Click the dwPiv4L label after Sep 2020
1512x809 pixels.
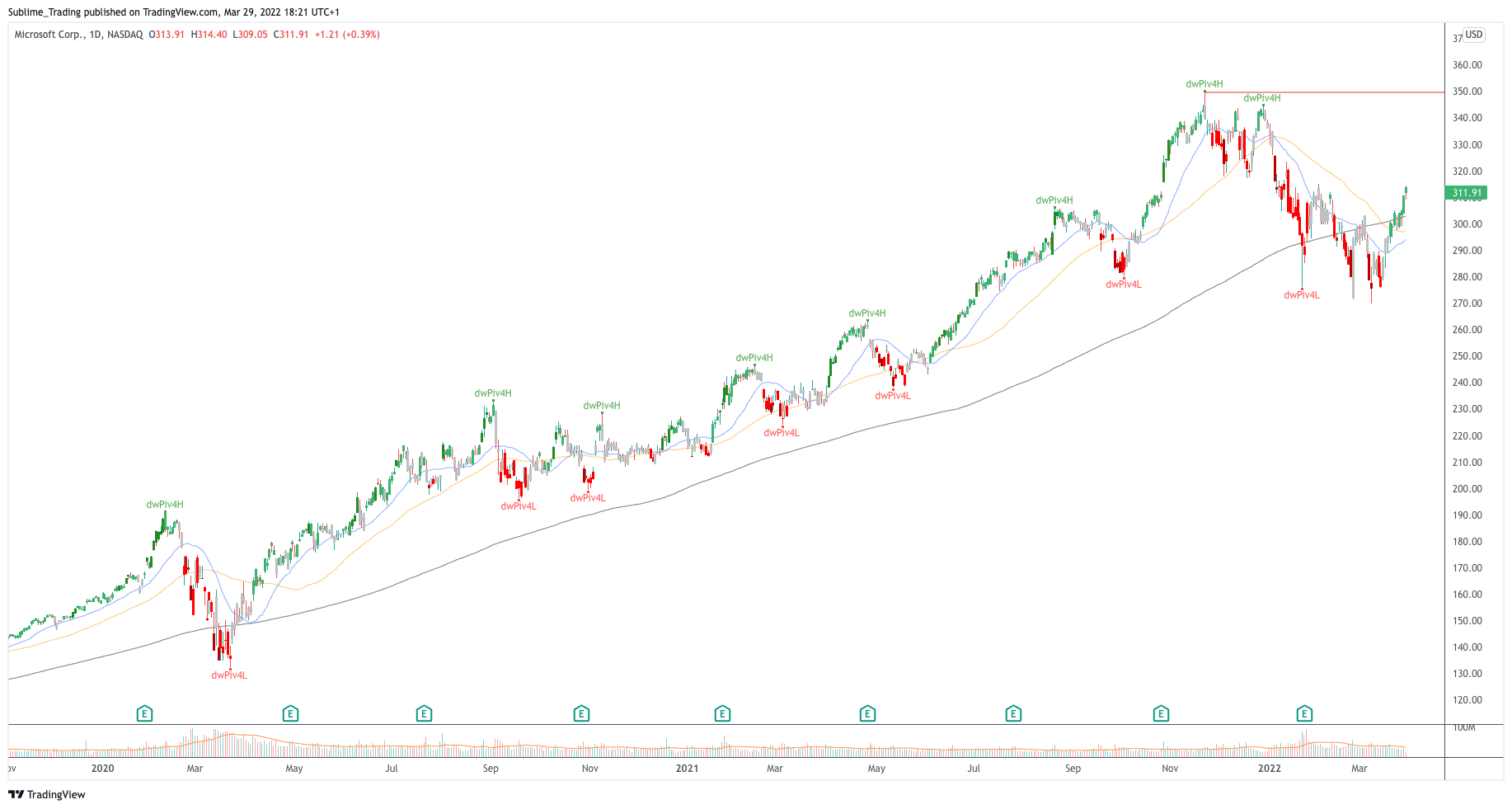[x=519, y=506]
